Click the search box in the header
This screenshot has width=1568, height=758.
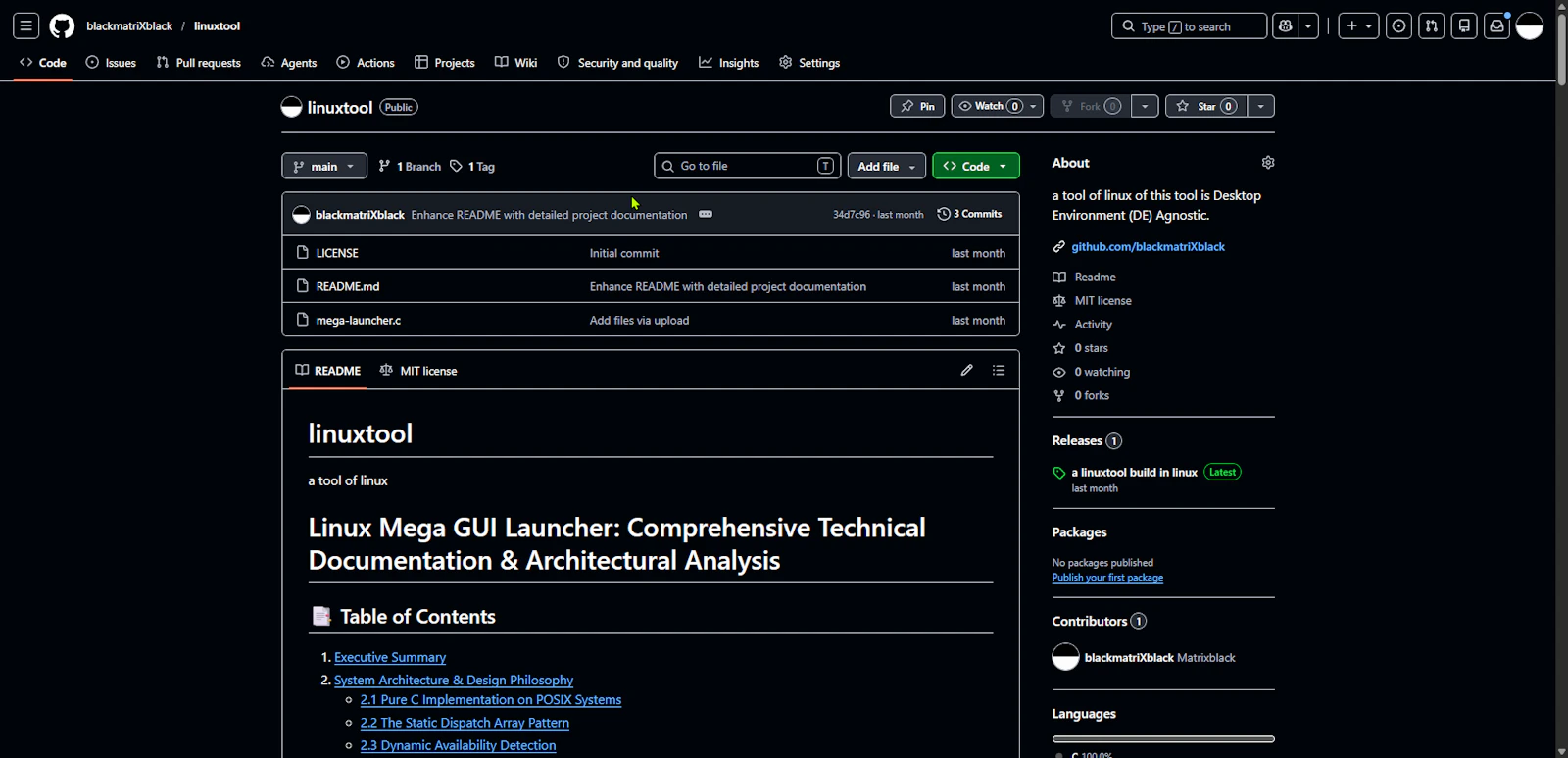1189,26
